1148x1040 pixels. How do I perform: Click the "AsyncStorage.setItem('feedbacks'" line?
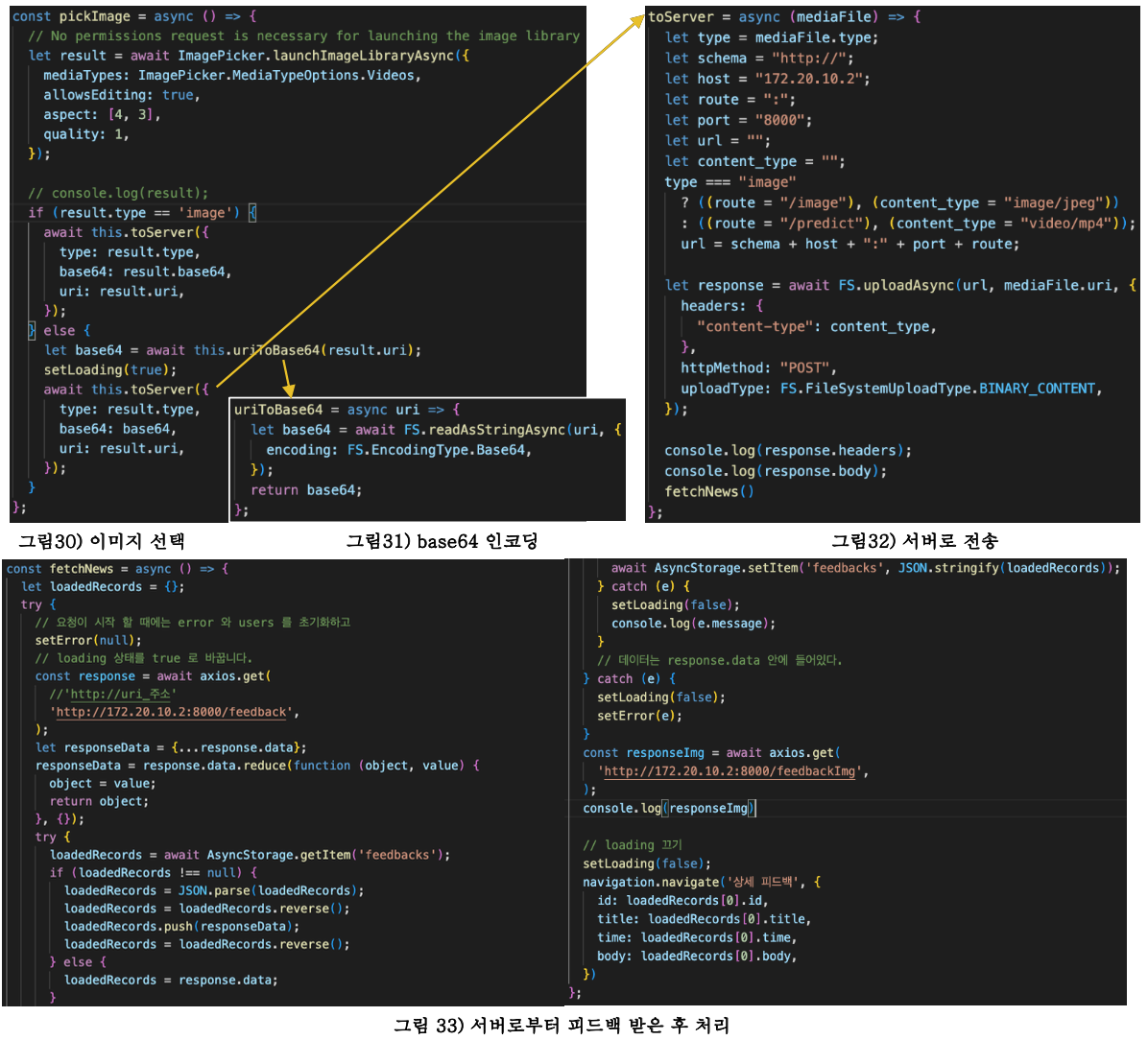point(866,568)
